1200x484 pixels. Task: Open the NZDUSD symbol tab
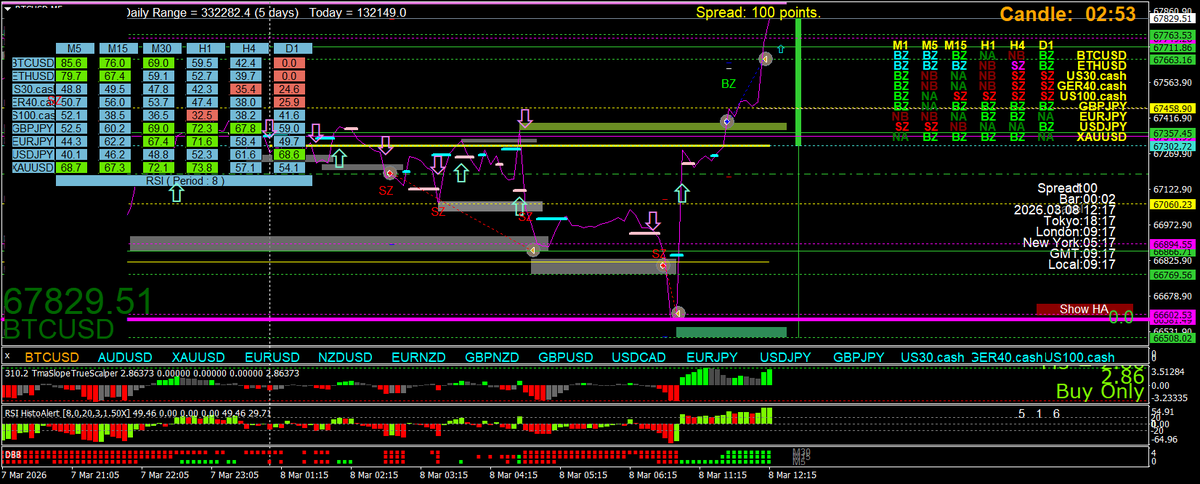(x=345, y=357)
